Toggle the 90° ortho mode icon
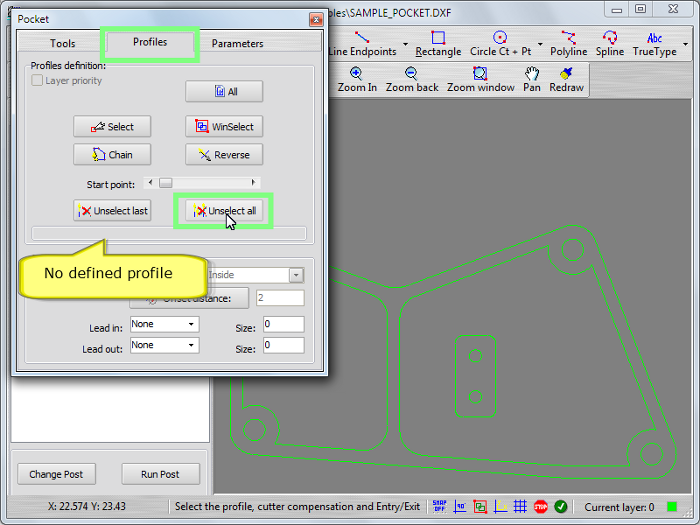 [x=460, y=507]
